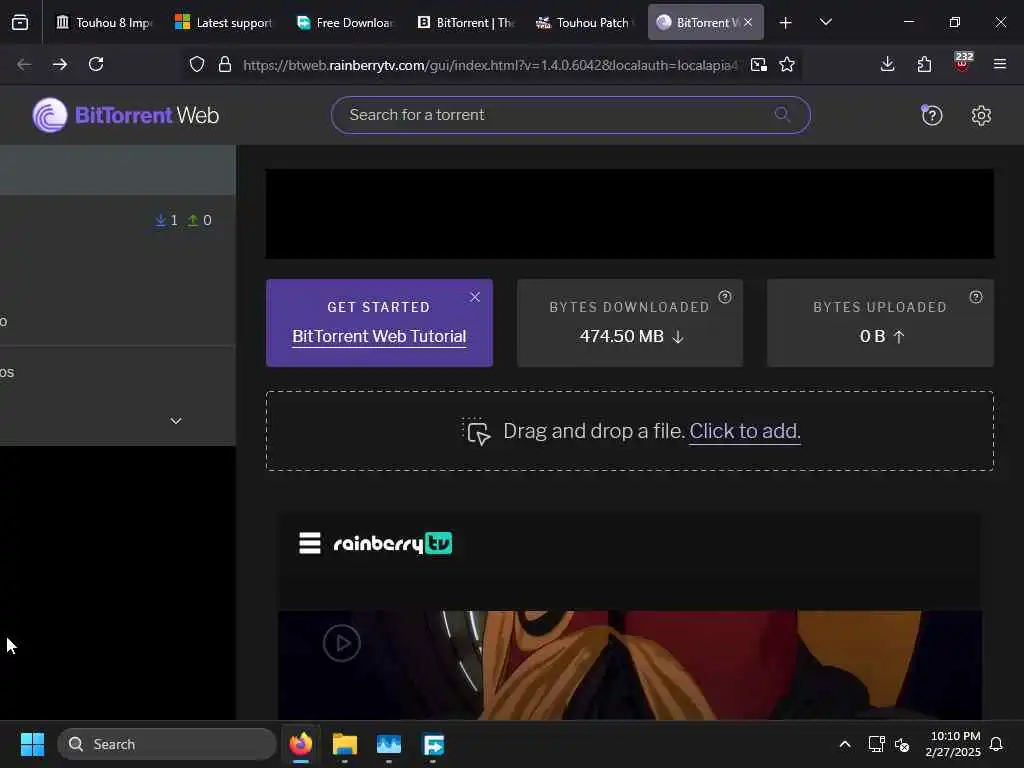
Task: Click the taskbar Search box
Action: click(167, 744)
